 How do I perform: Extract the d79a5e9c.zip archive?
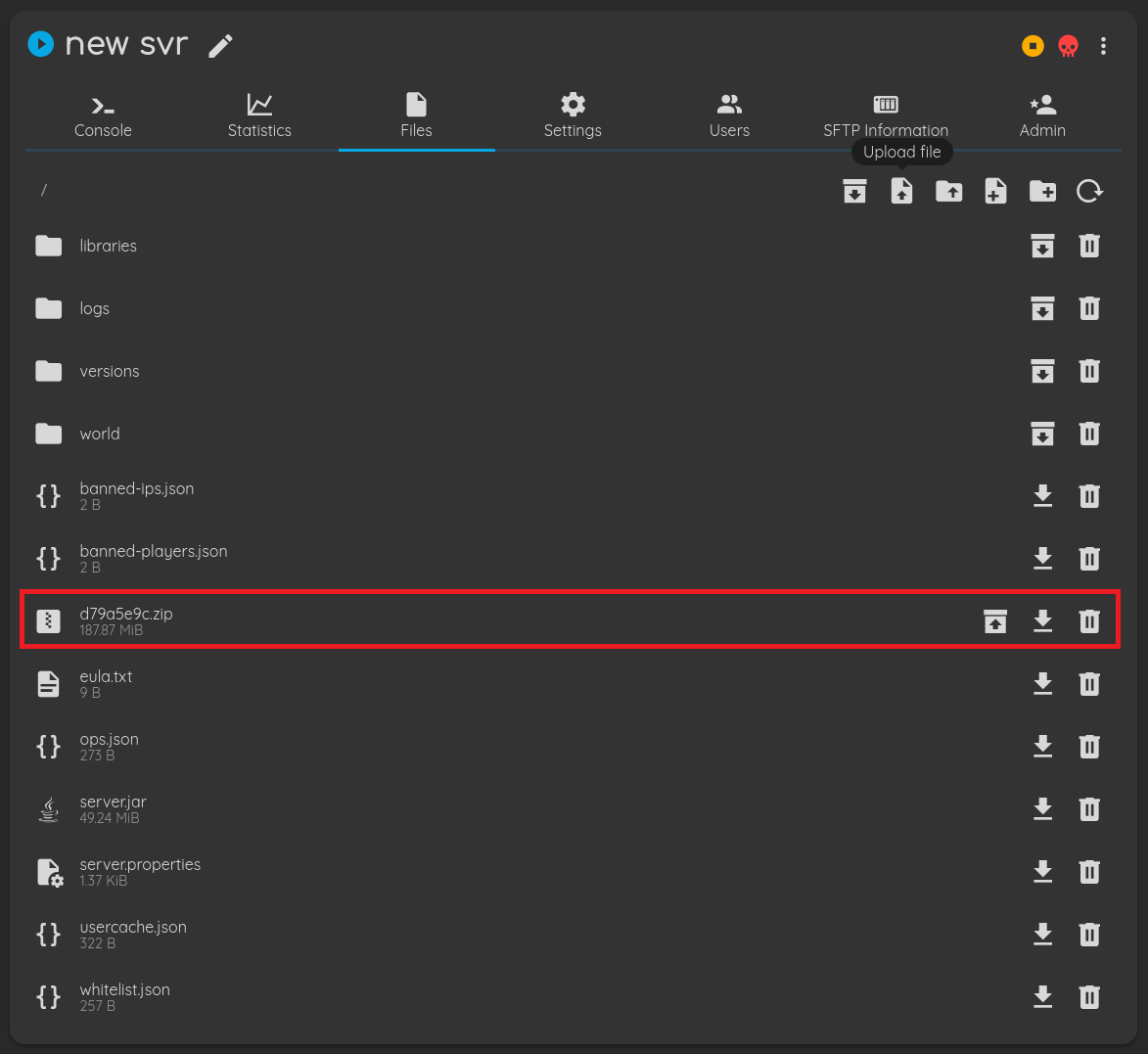(995, 621)
